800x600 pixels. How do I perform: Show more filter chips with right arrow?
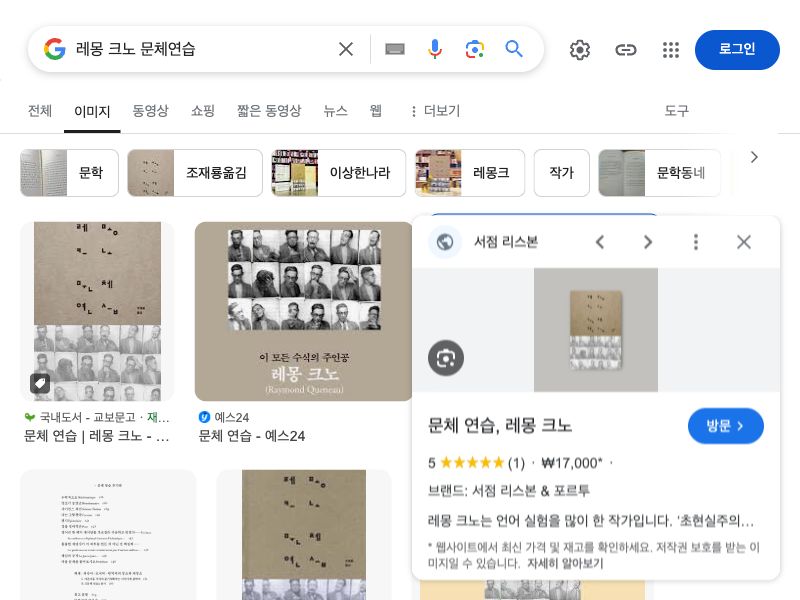[x=754, y=157]
